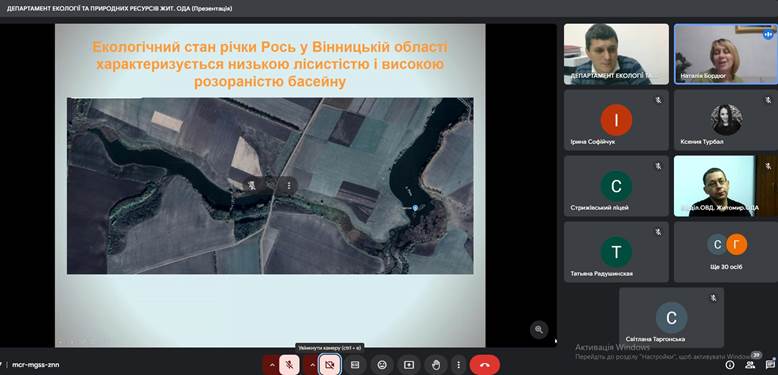The image size is (778, 375).
Task: Select the Наталія Бордюг video tile
Action: coord(725,54)
